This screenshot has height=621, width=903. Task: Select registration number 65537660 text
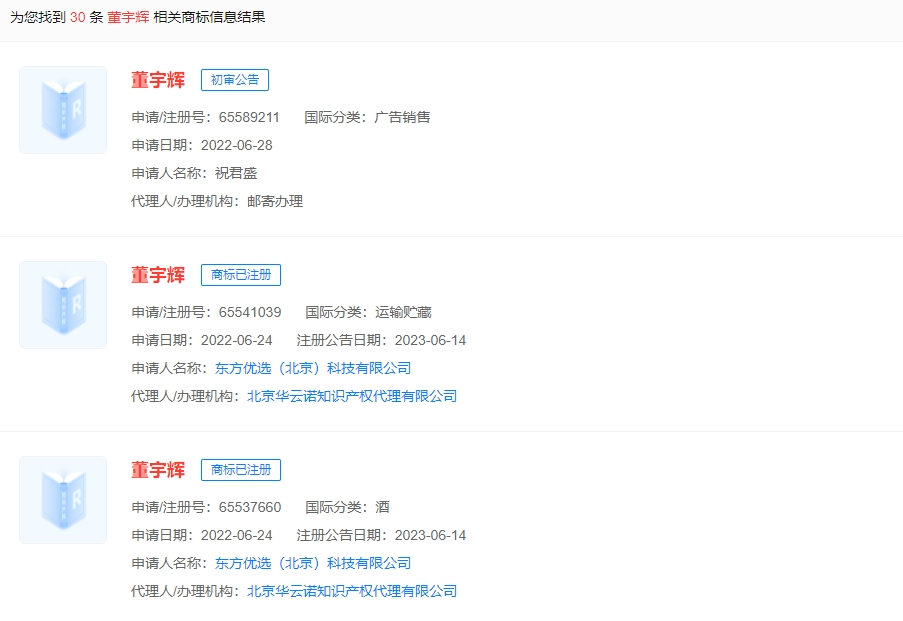pos(250,508)
